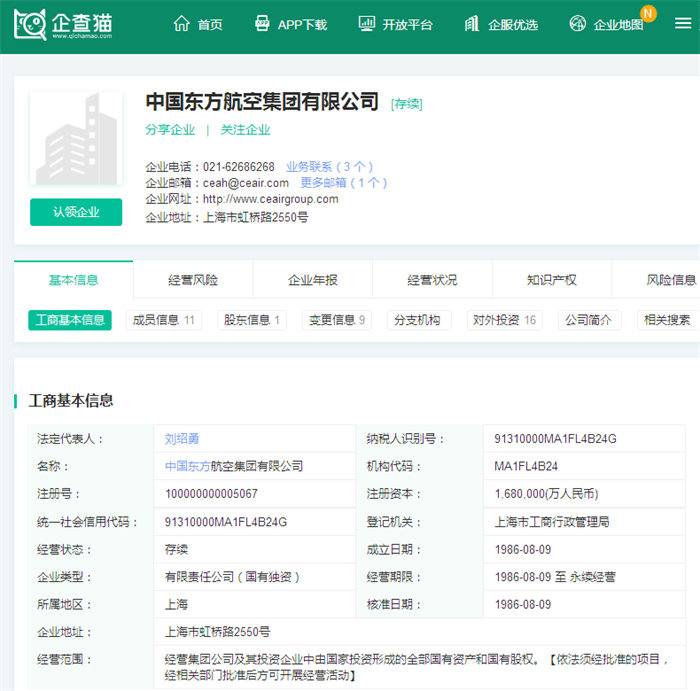Select the 公司简介 sub-tab

click(x=590, y=320)
